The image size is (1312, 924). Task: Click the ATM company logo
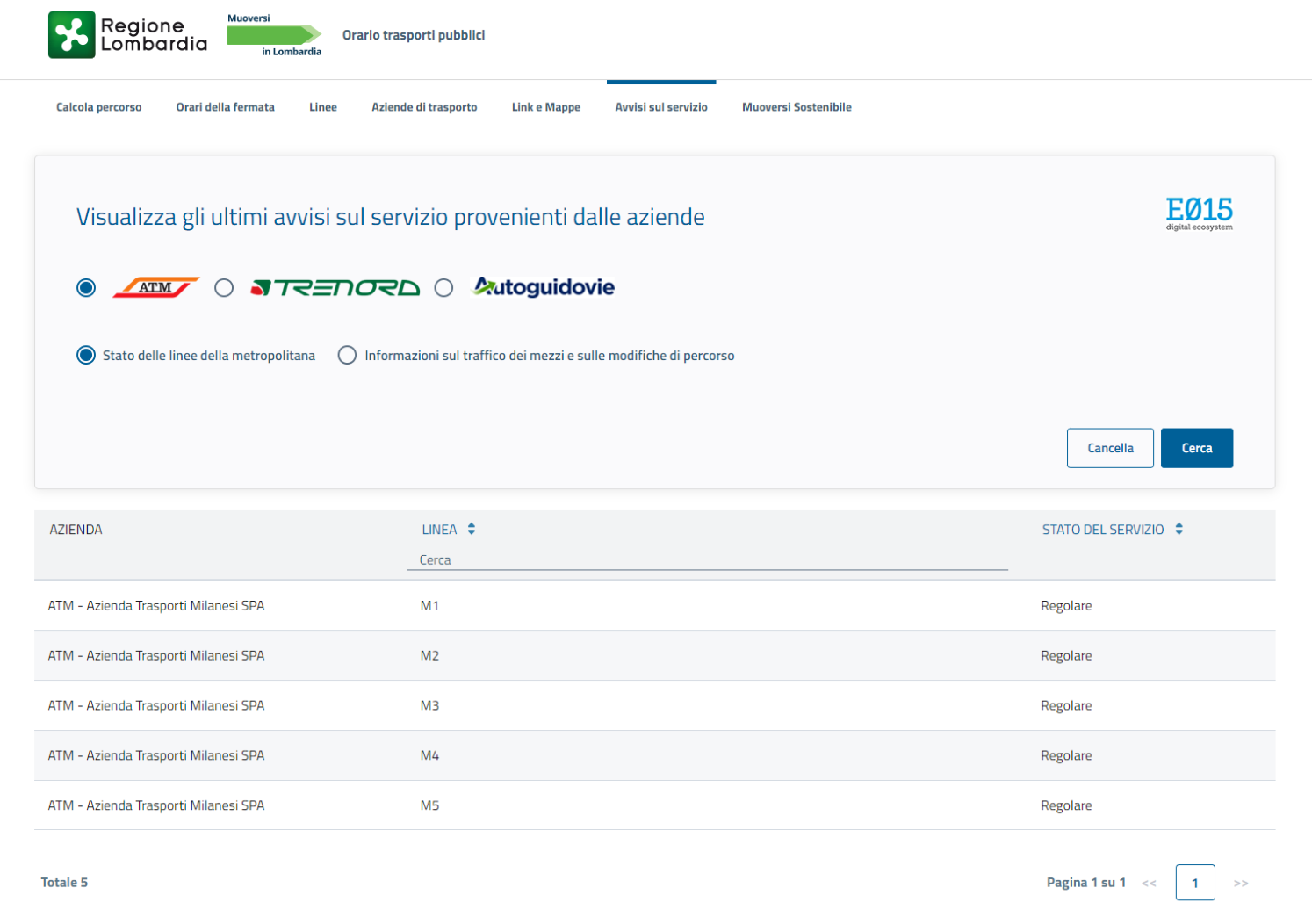coord(155,288)
